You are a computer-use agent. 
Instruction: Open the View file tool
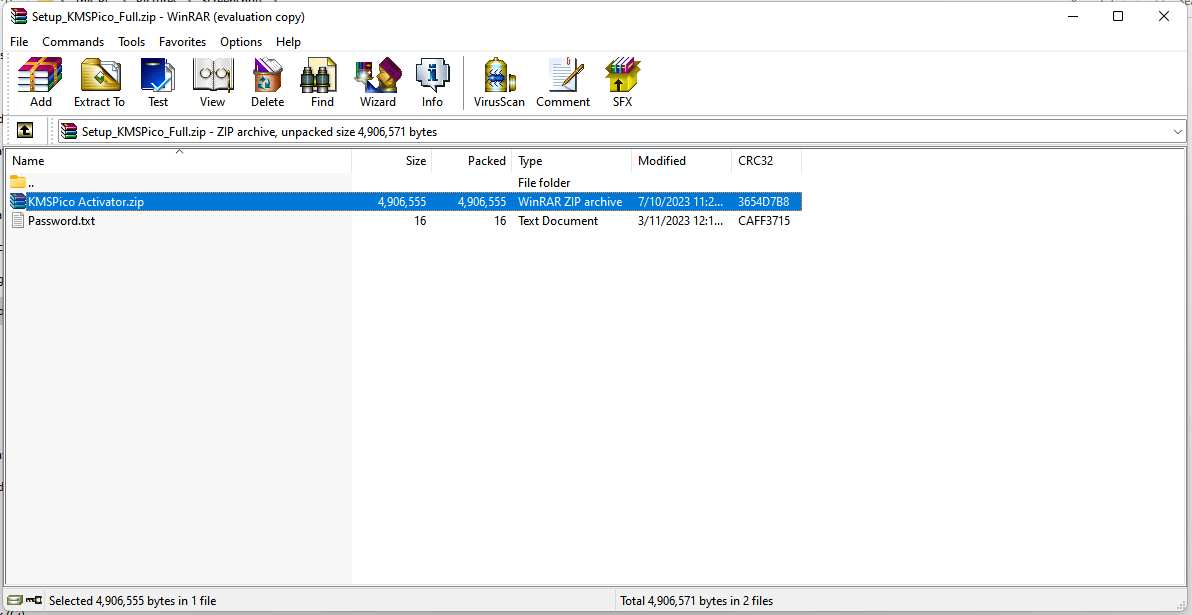point(212,82)
